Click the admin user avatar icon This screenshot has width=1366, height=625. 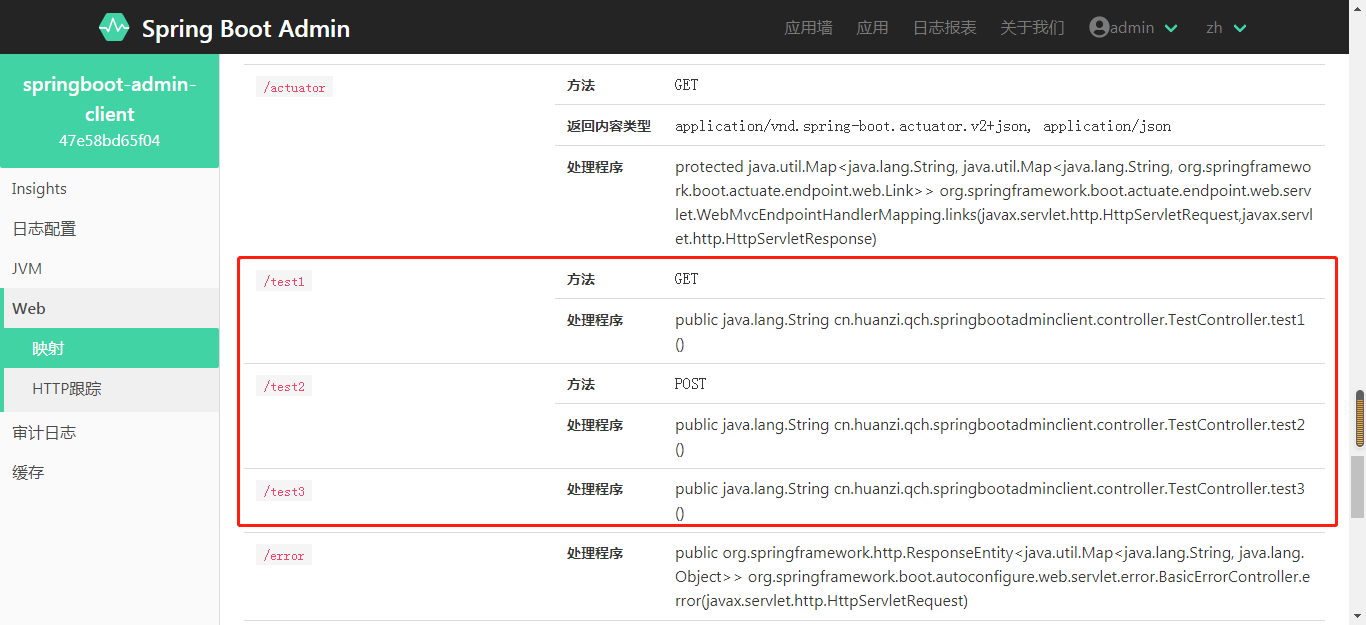[1099, 27]
